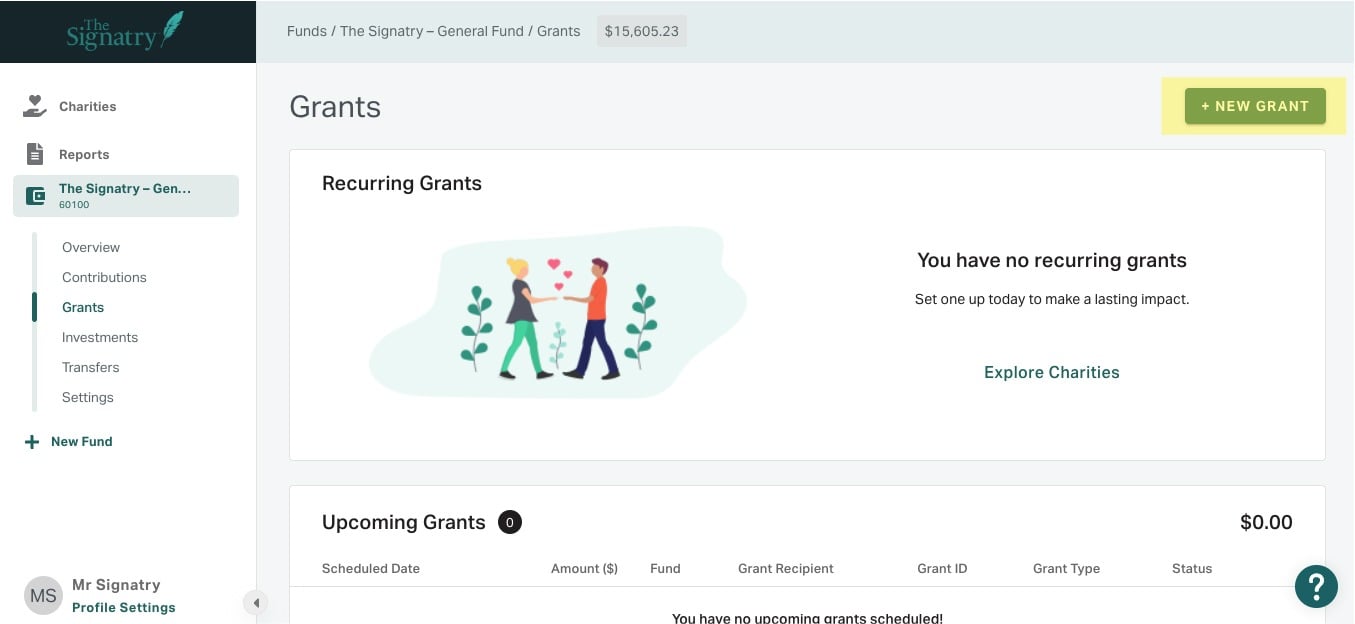This screenshot has width=1355, height=624.
Task: Click the + NEW GRANT button
Action: pyautogui.click(x=1255, y=106)
